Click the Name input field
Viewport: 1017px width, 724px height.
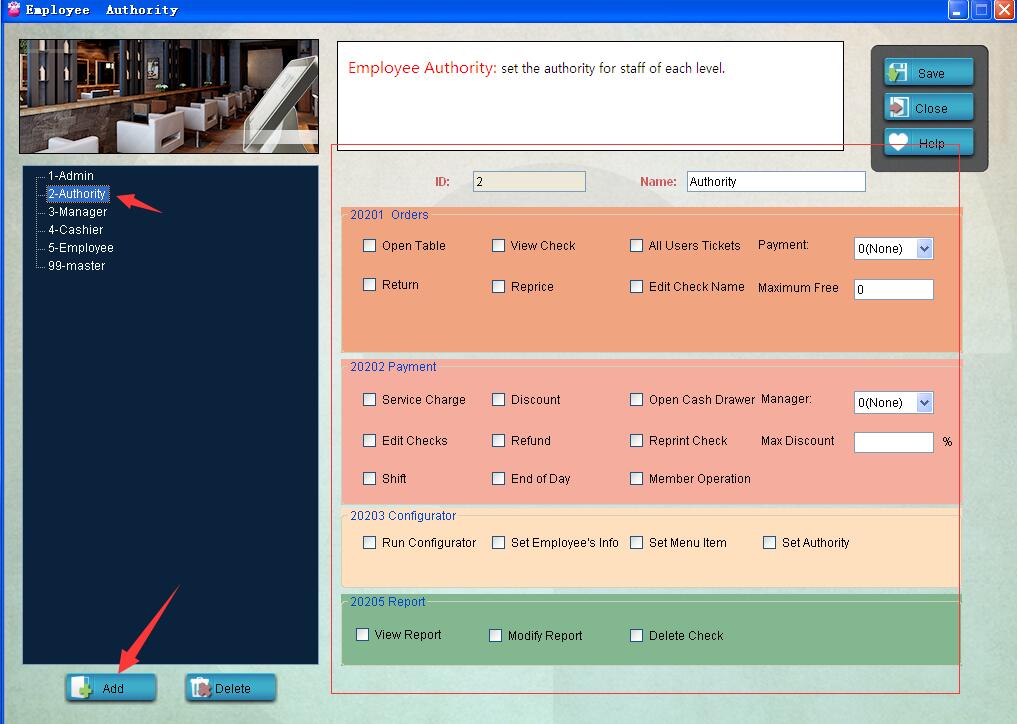click(x=776, y=182)
